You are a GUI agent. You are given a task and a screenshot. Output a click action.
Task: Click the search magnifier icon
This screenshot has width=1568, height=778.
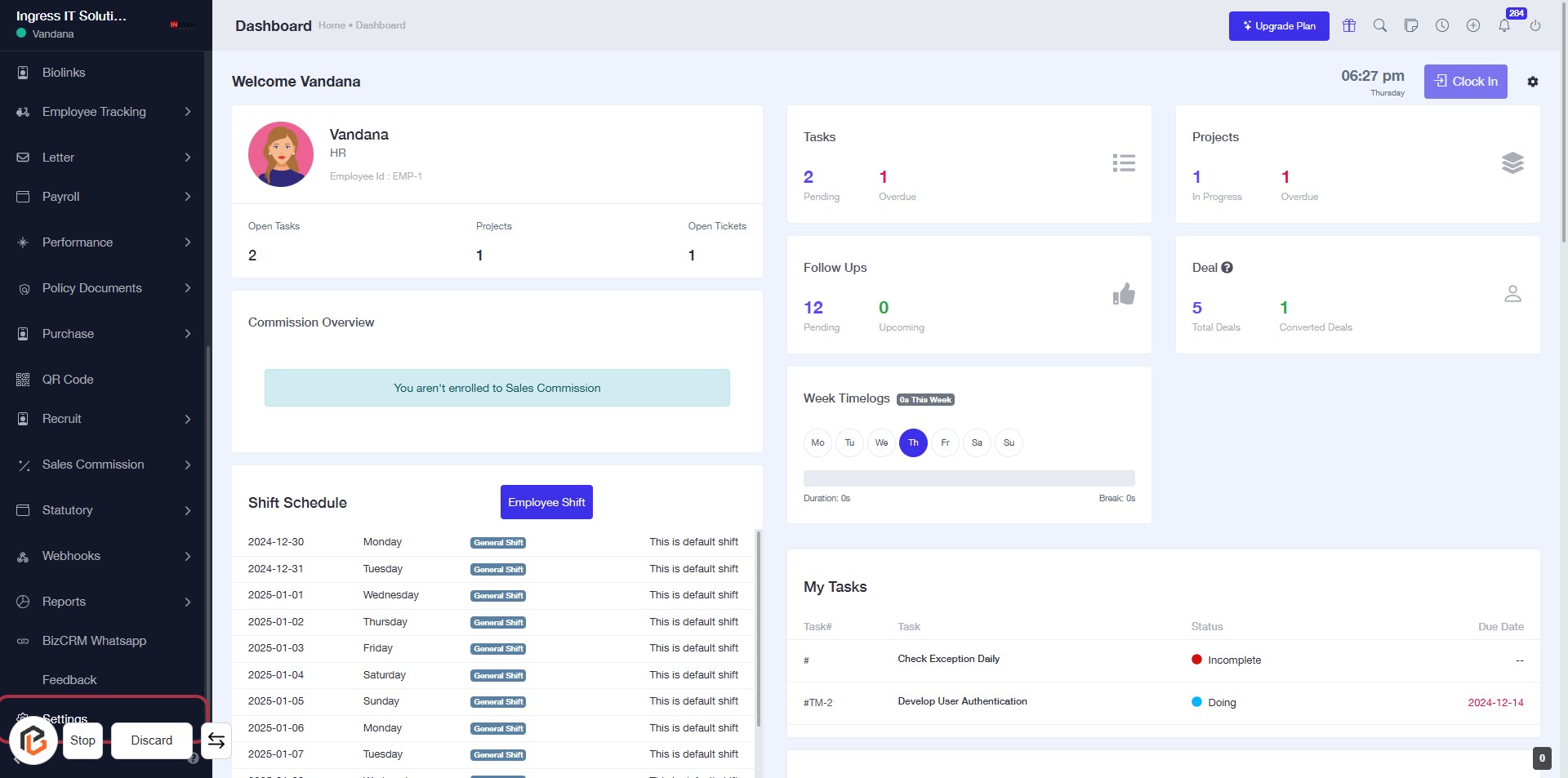click(1380, 25)
